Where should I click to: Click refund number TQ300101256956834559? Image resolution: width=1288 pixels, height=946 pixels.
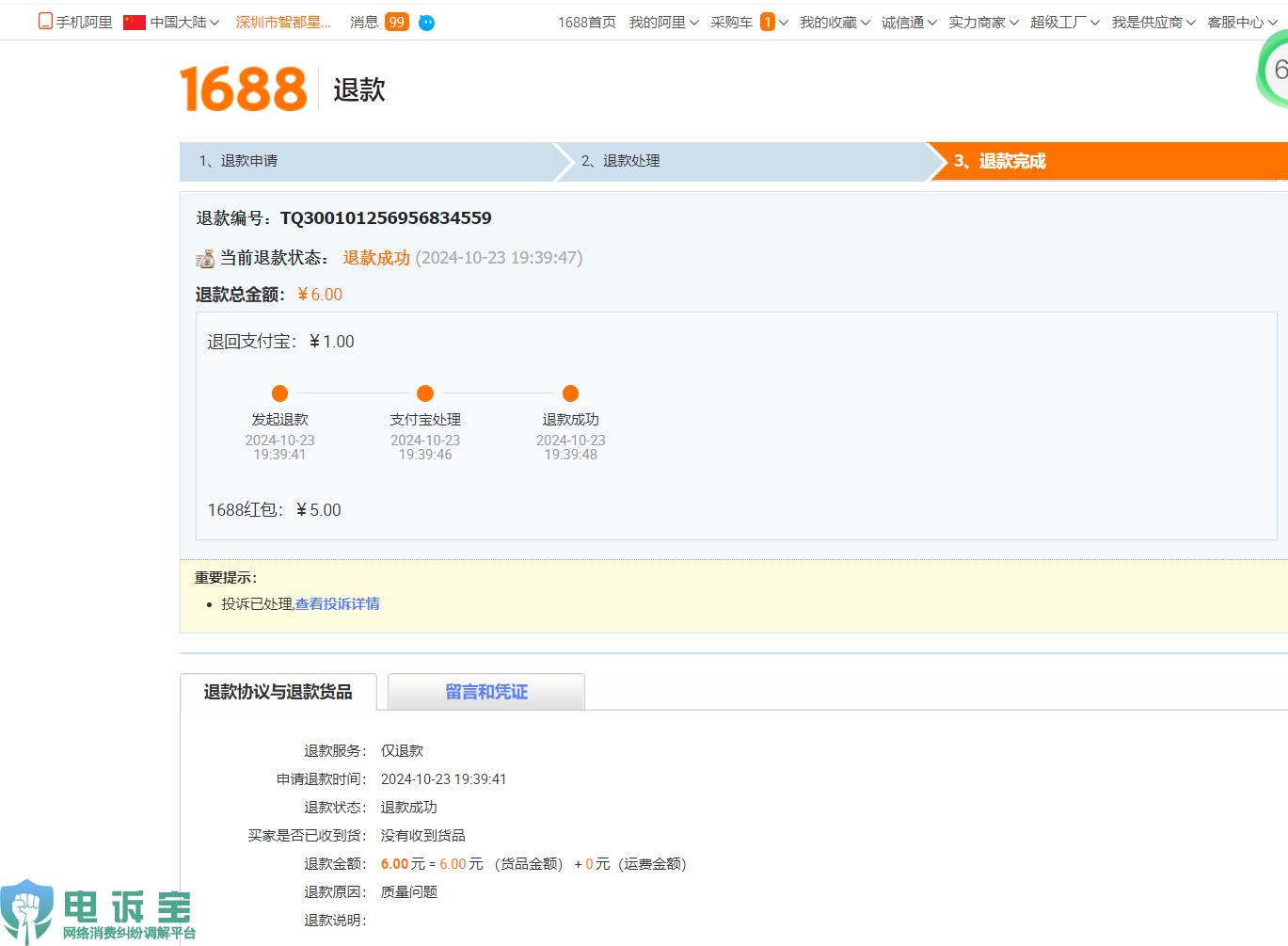(386, 218)
